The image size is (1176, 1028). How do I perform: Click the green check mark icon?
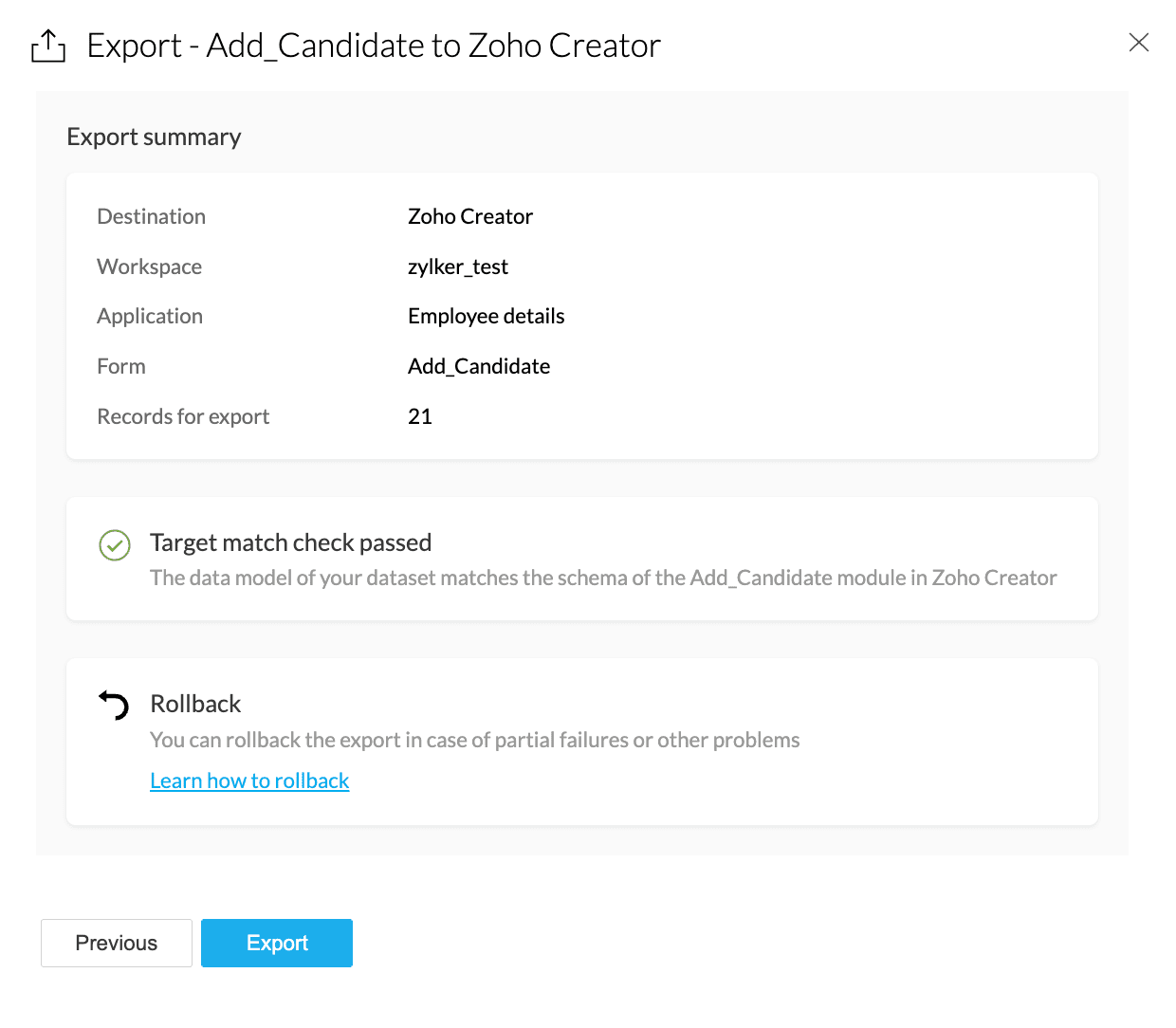(x=115, y=545)
